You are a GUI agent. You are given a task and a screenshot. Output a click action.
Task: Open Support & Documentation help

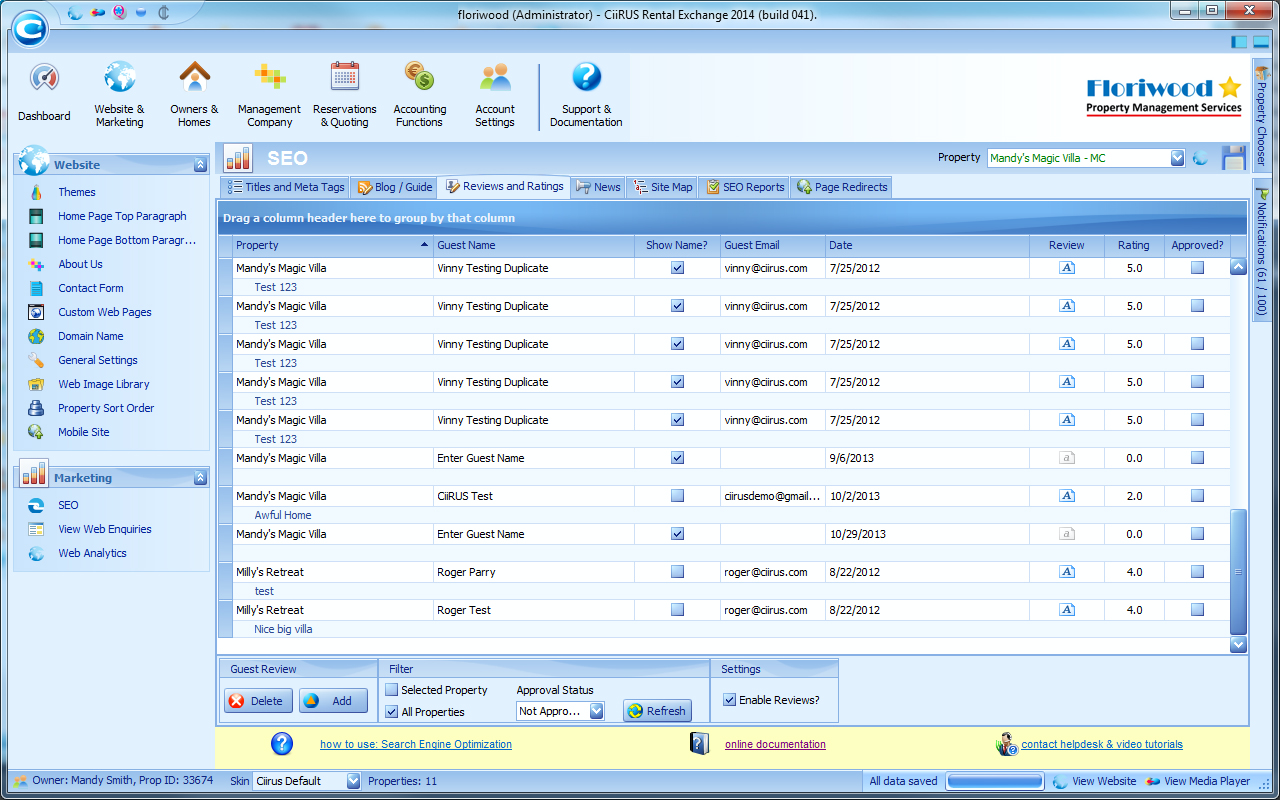pos(586,93)
